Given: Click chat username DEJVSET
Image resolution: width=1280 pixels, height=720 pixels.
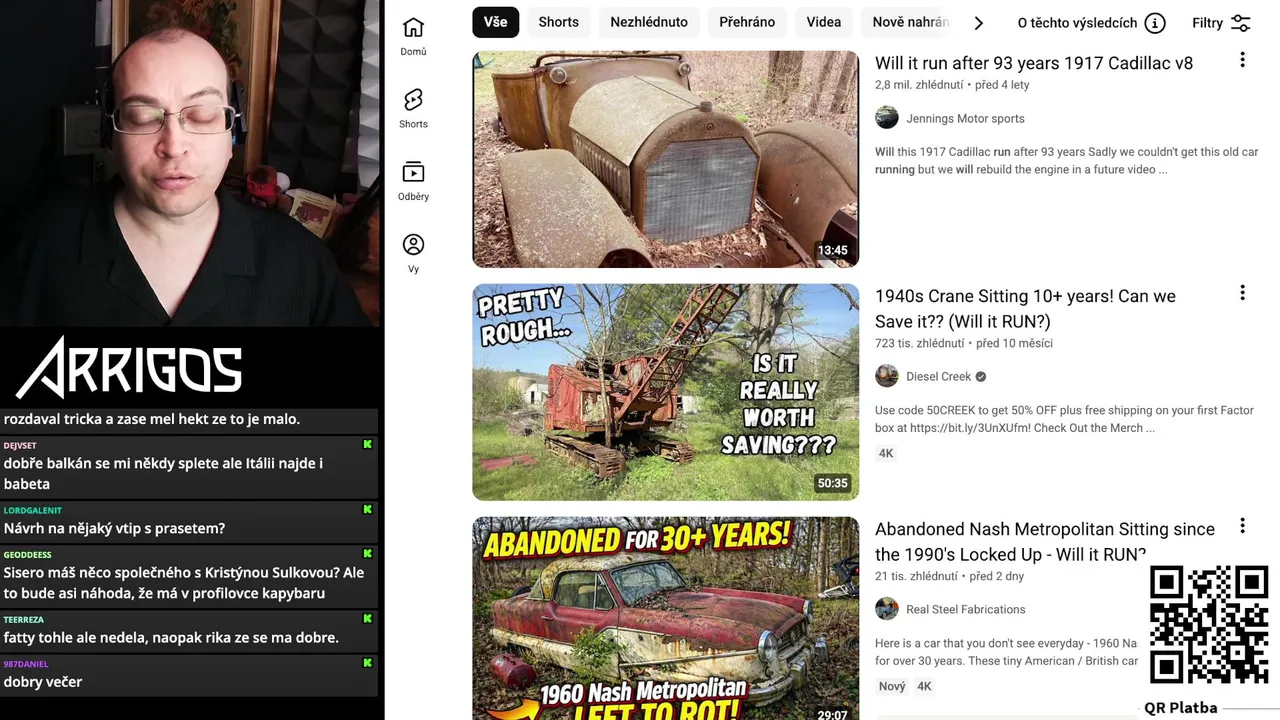Looking at the screenshot, I should pos(20,445).
